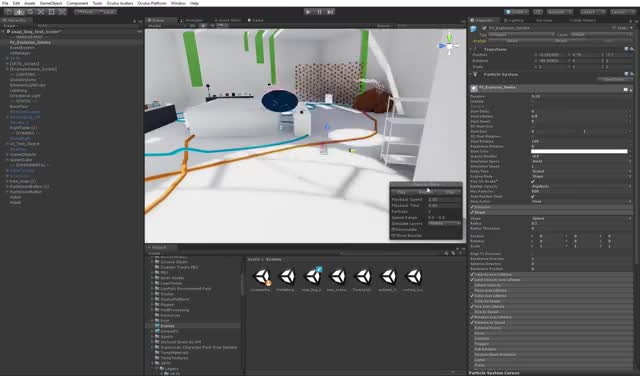Open the Simulate Layers dropdown
The image size is (640, 376).
pos(444,223)
